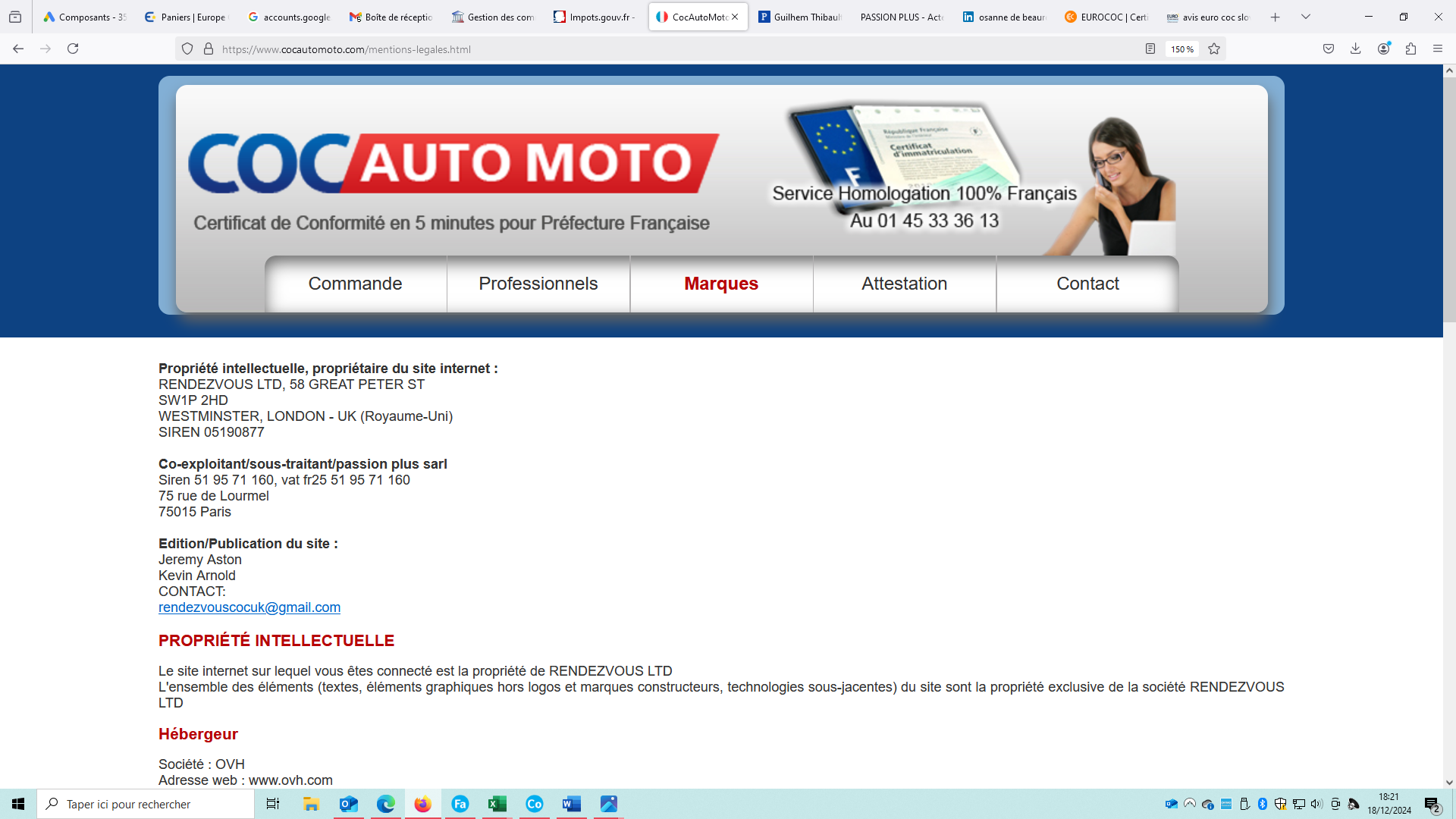Save to Pocket icon

[1329, 49]
